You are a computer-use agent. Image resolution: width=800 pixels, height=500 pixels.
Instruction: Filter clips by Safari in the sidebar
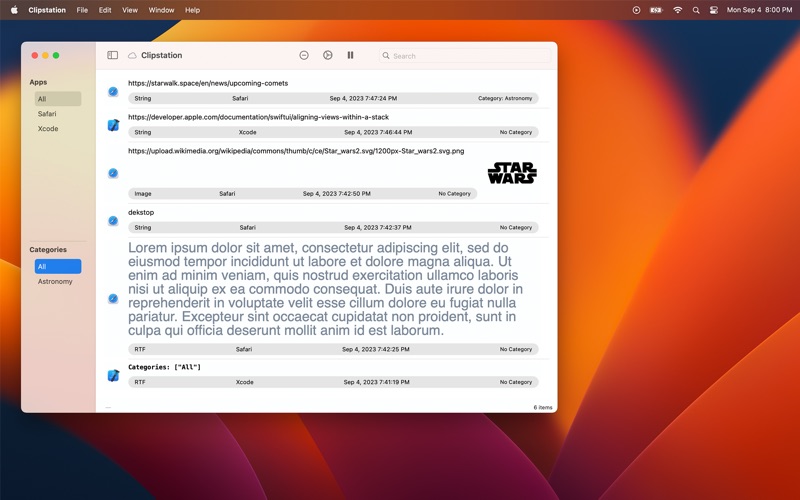[47, 114]
